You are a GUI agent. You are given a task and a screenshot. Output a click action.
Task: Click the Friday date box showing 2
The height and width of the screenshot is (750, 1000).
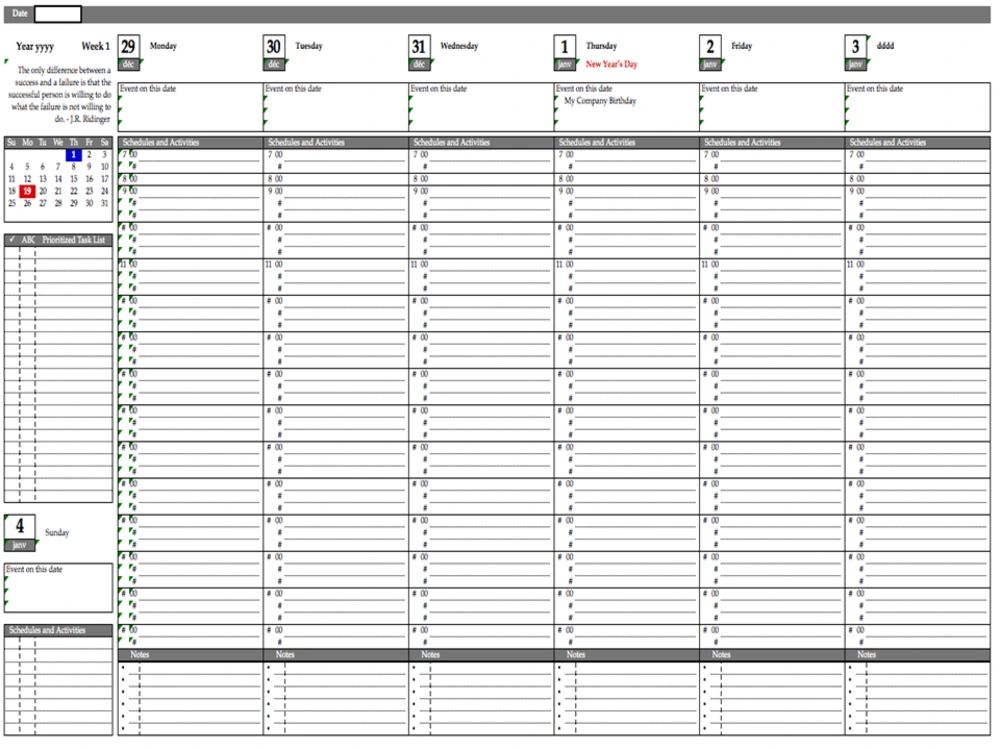710,47
